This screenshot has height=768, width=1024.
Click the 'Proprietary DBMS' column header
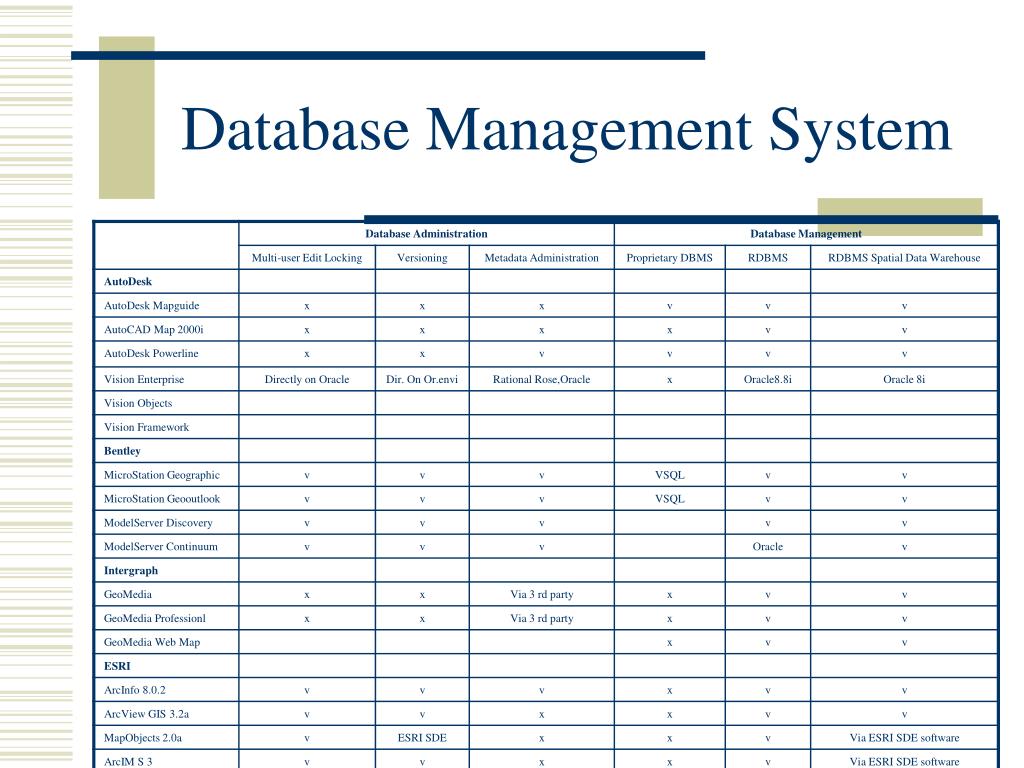coord(669,258)
